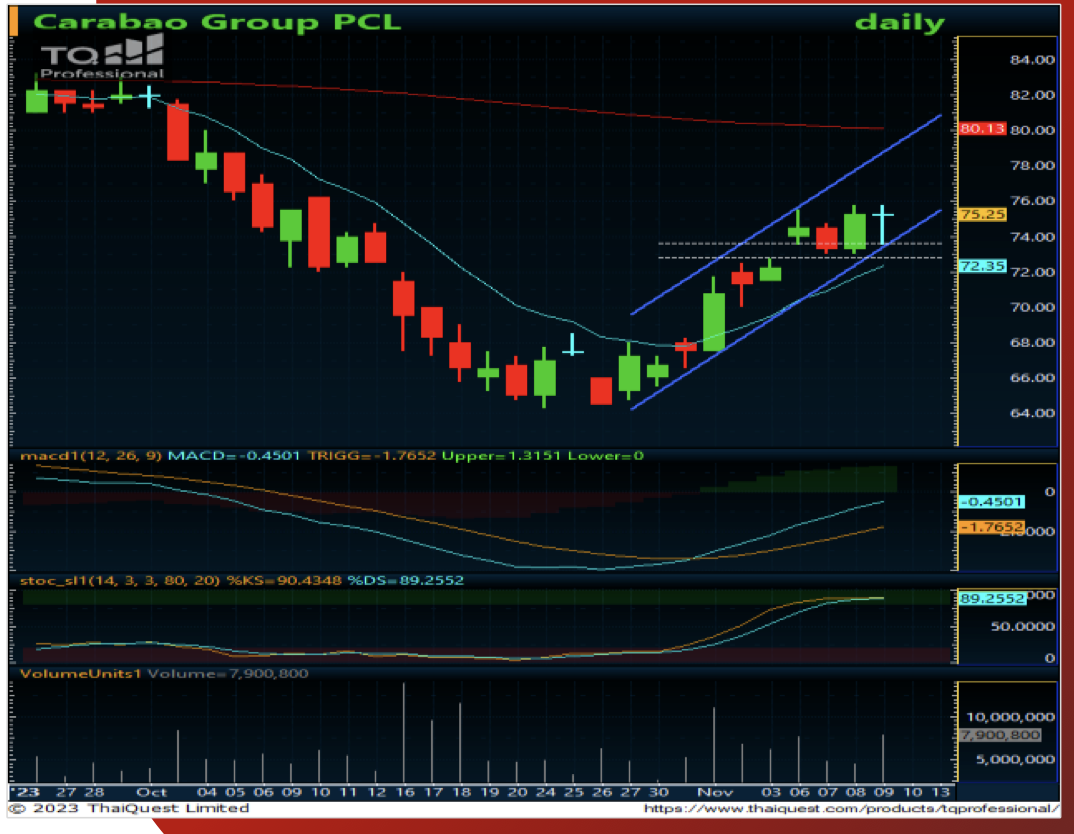
Task: Click the 28 date label
Action: tap(94, 792)
